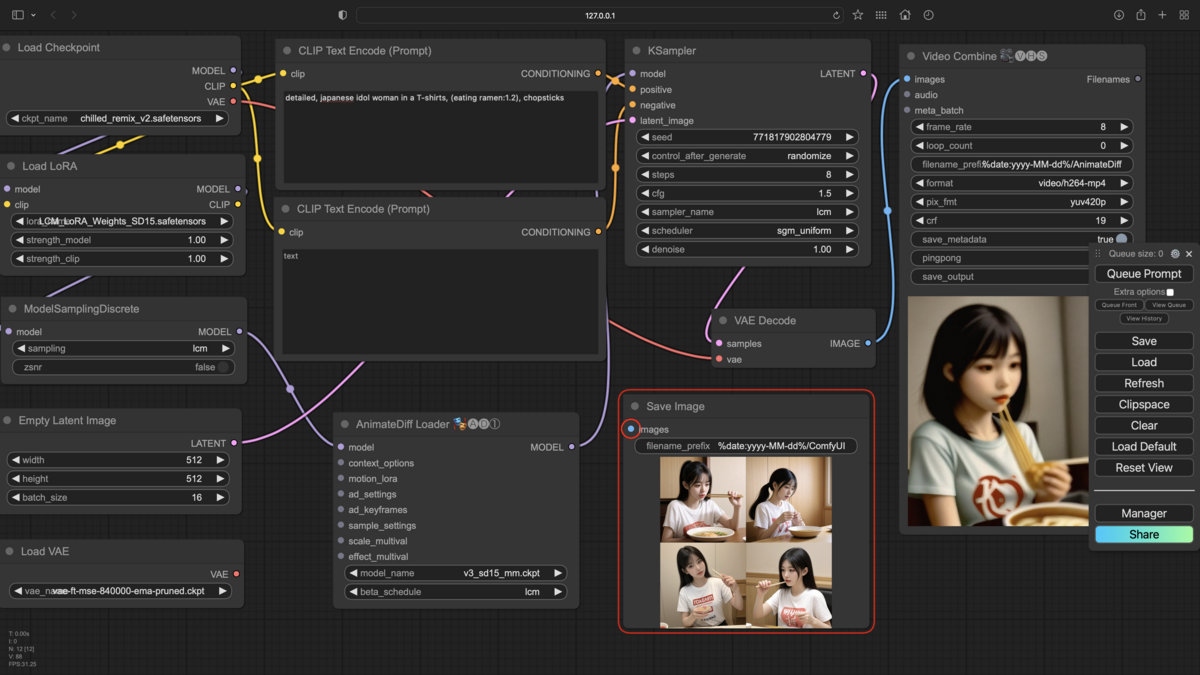Reload the 127.0.0.1 page
1200x675 pixels.
pos(836,15)
